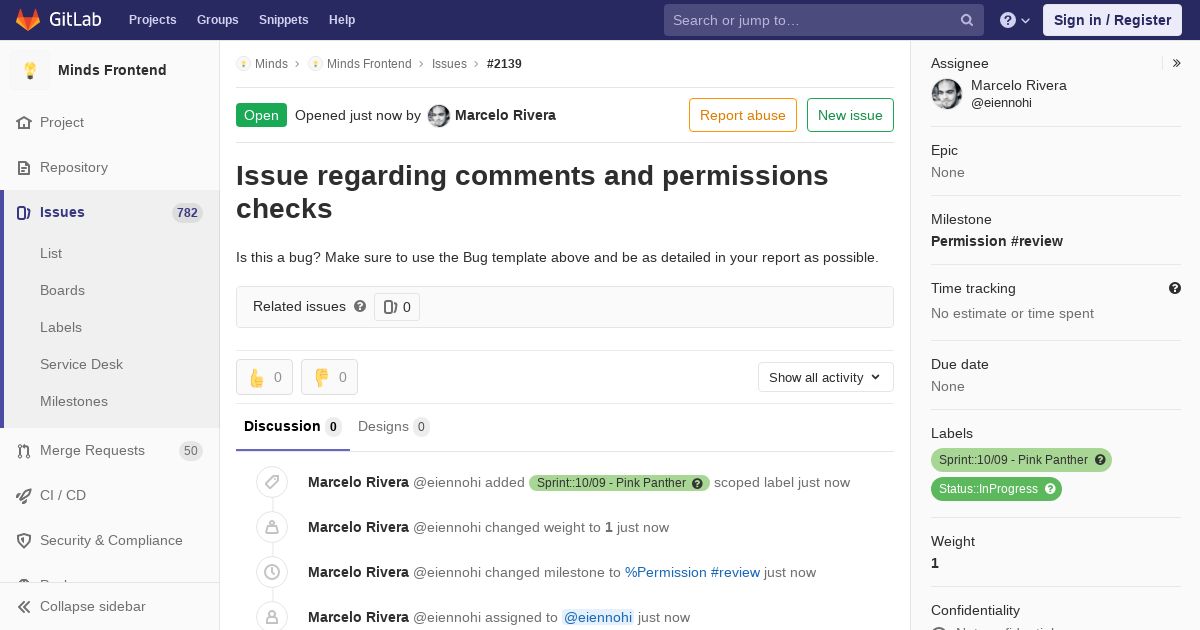Click the Related issues help icon
This screenshot has width=1200, height=630.
click(360, 306)
